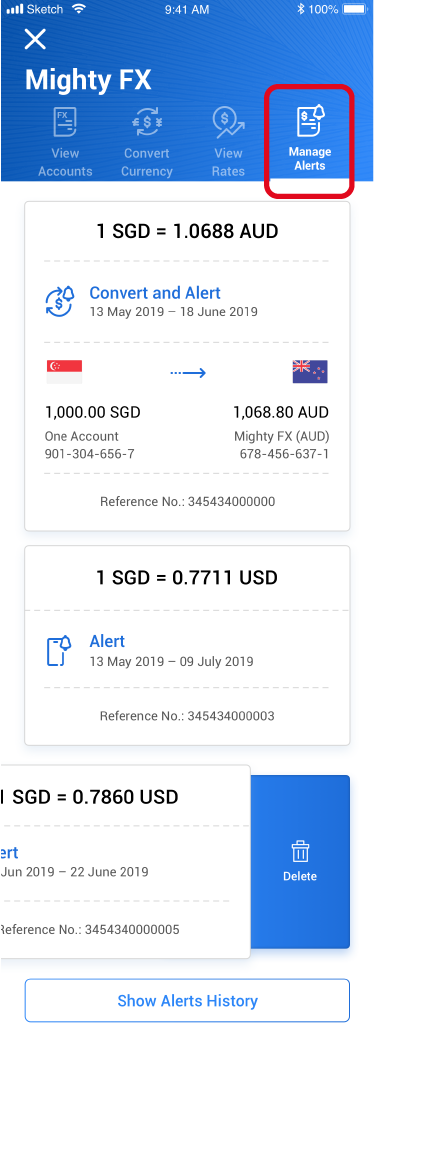Switch to Convert Currency tab label
431x1171 pixels.
click(147, 162)
